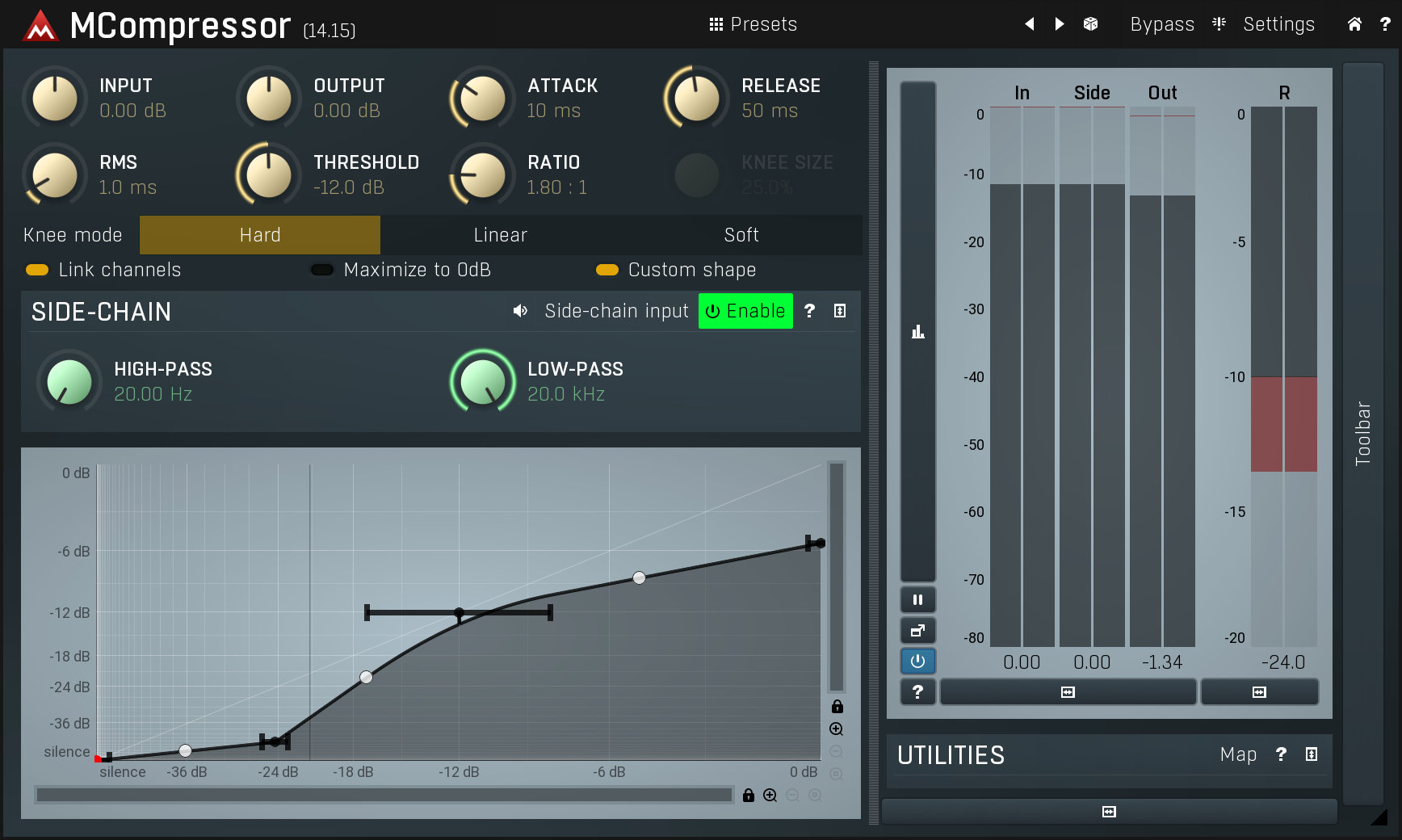Open the analyzer via the bar-chart icon
1402x840 pixels.
click(x=917, y=331)
